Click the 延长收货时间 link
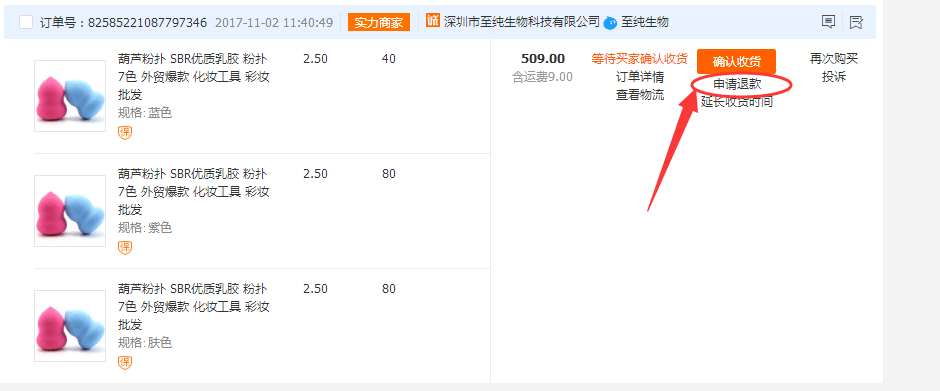This screenshot has width=940, height=391. tap(737, 102)
